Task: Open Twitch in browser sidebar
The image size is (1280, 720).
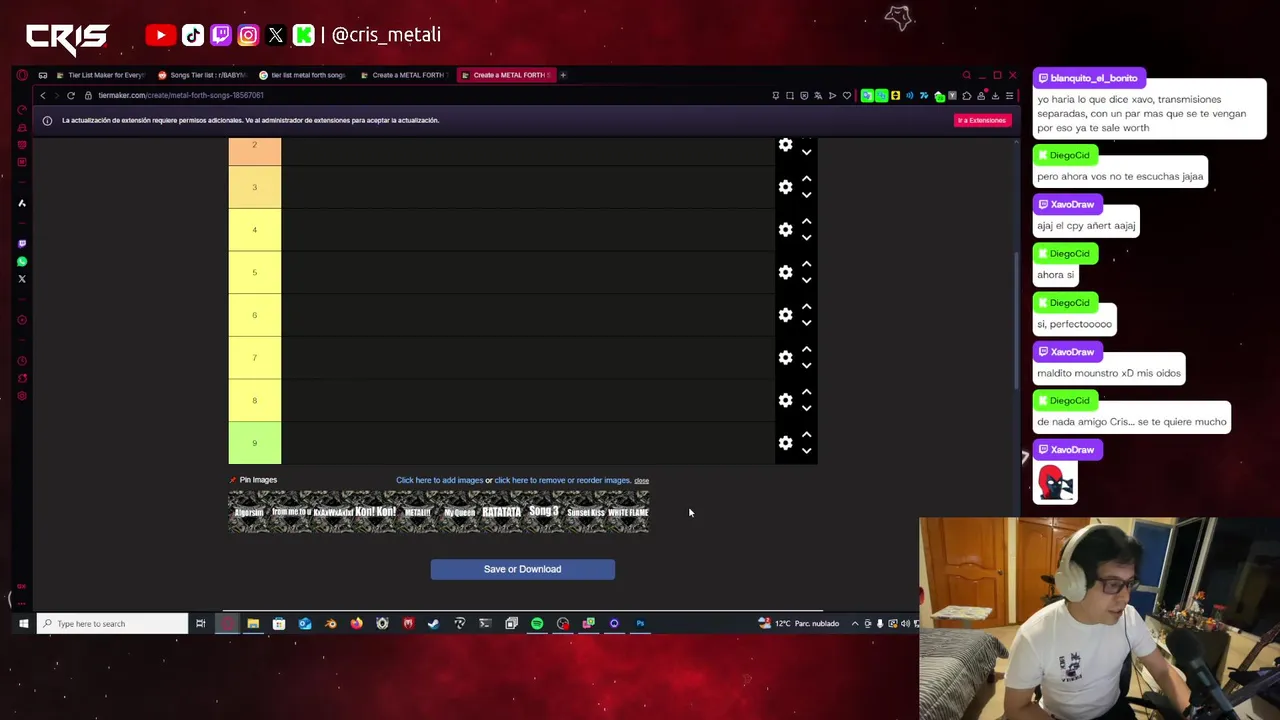Action: click(x=22, y=243)
